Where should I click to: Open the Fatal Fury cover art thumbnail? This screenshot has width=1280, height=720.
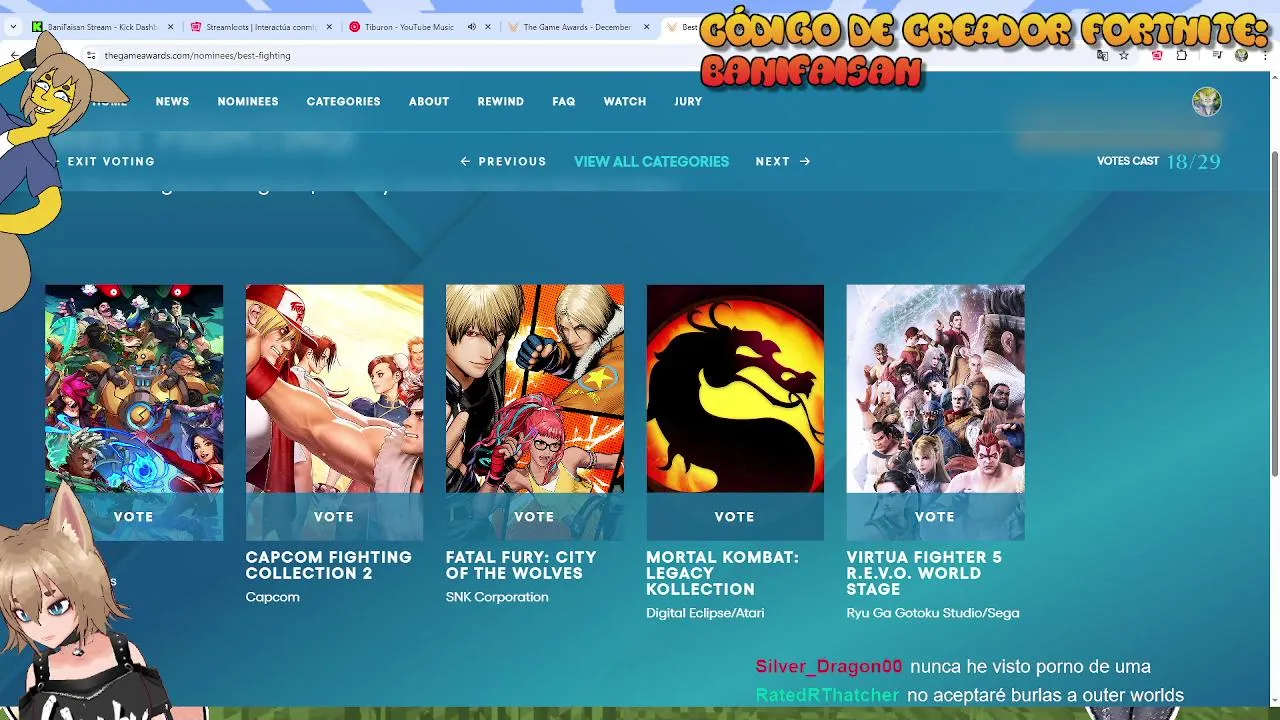point(534,389)
